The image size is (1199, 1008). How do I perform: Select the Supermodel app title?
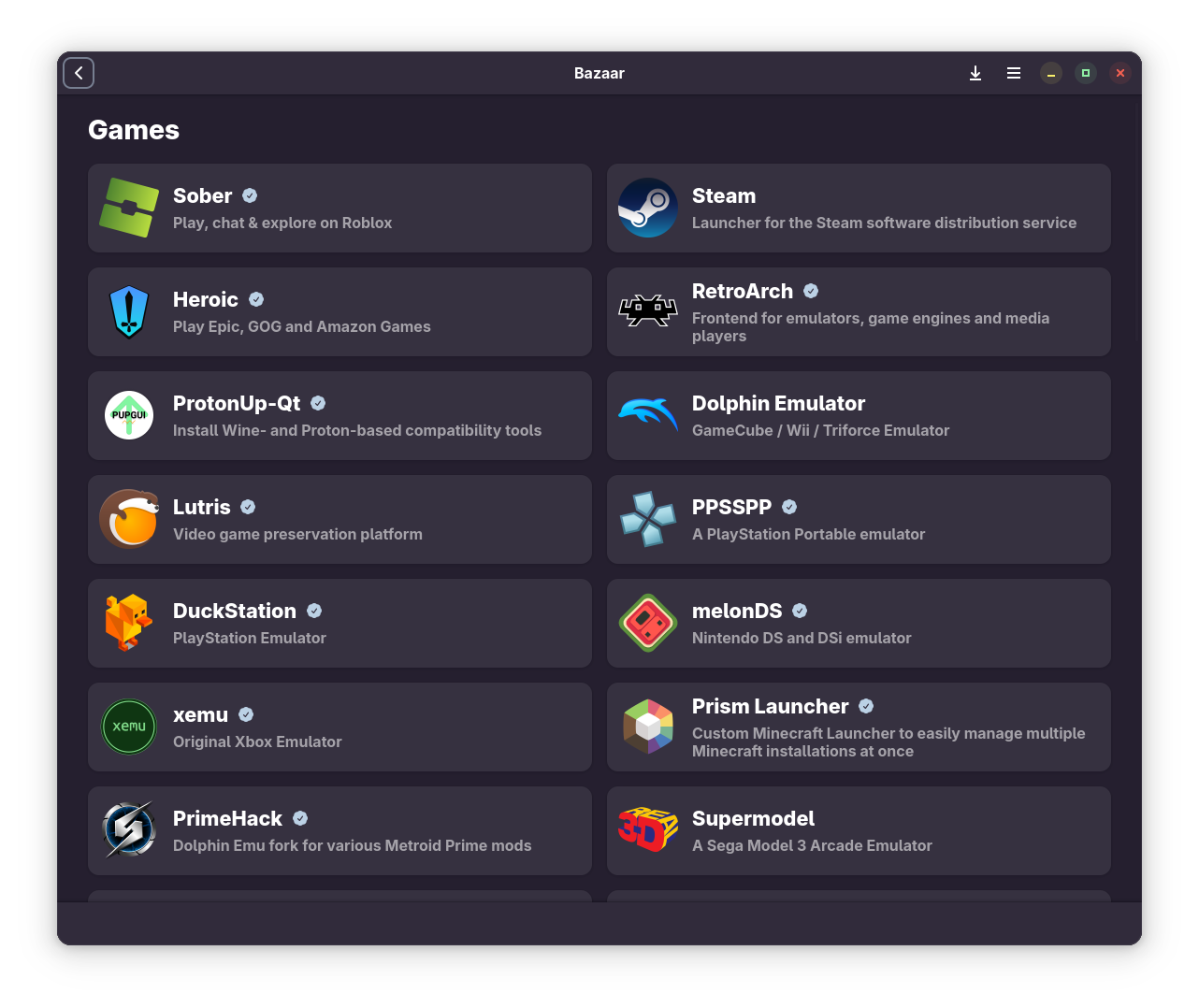753,818
